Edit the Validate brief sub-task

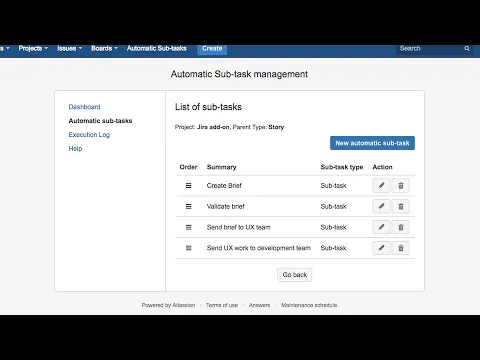(381, 206)
